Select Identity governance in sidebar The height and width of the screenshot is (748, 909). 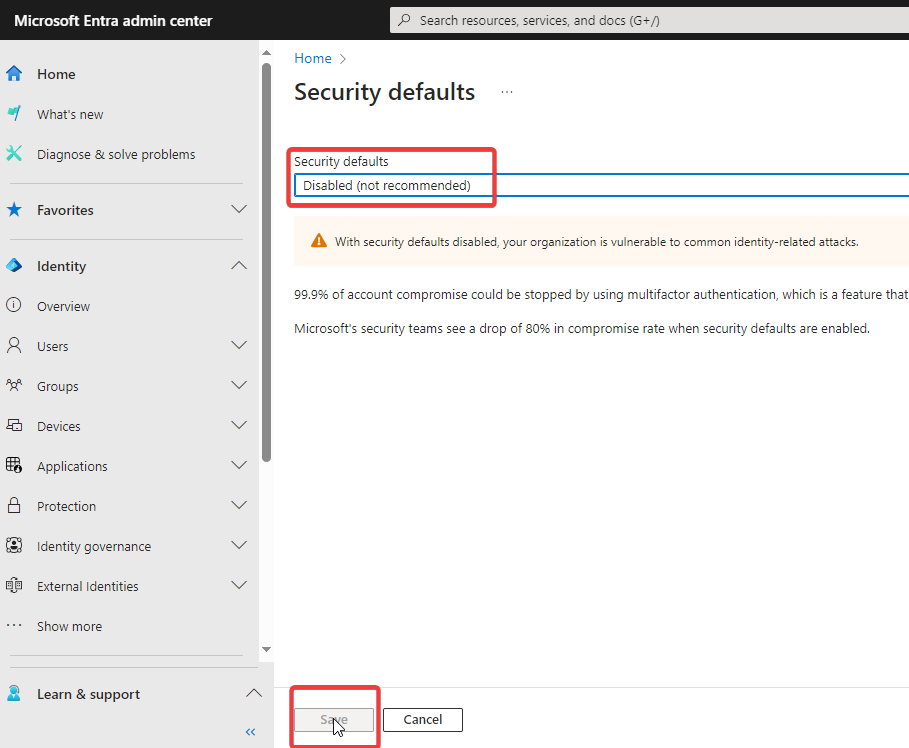coord(94,546)
